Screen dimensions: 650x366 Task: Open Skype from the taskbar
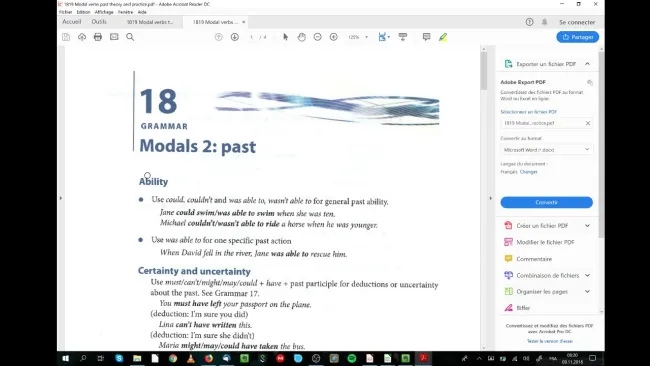pyautogui.click(x=119, y=359)
